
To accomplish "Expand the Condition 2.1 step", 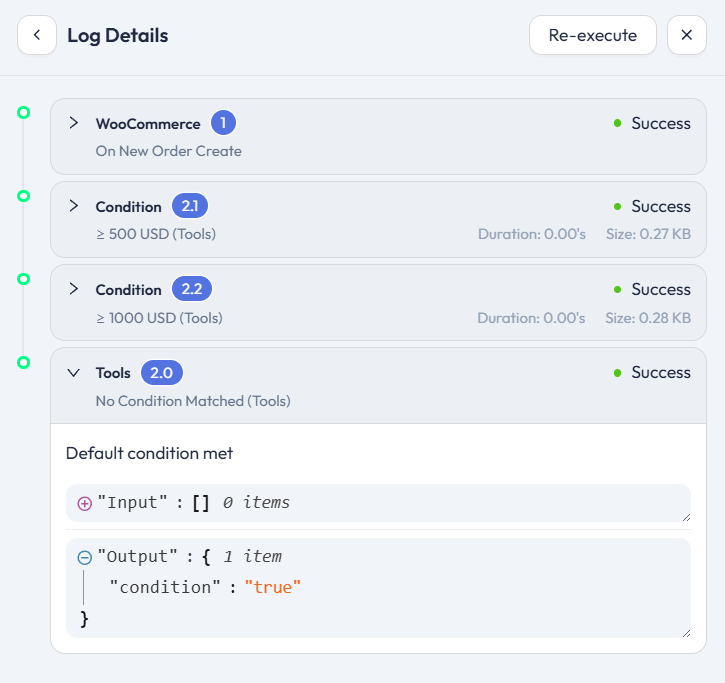I will 73,206.
